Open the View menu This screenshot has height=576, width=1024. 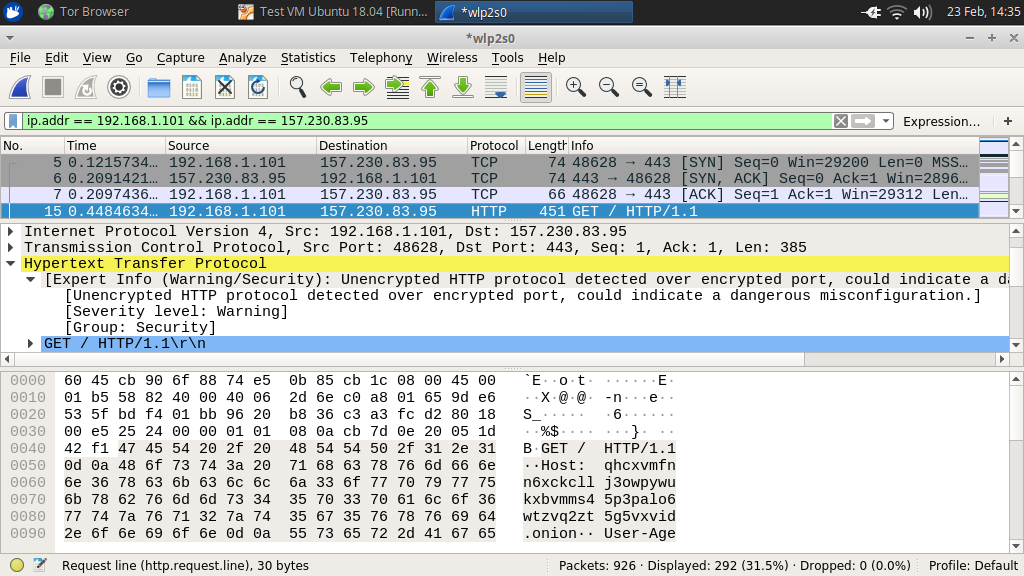97,57
